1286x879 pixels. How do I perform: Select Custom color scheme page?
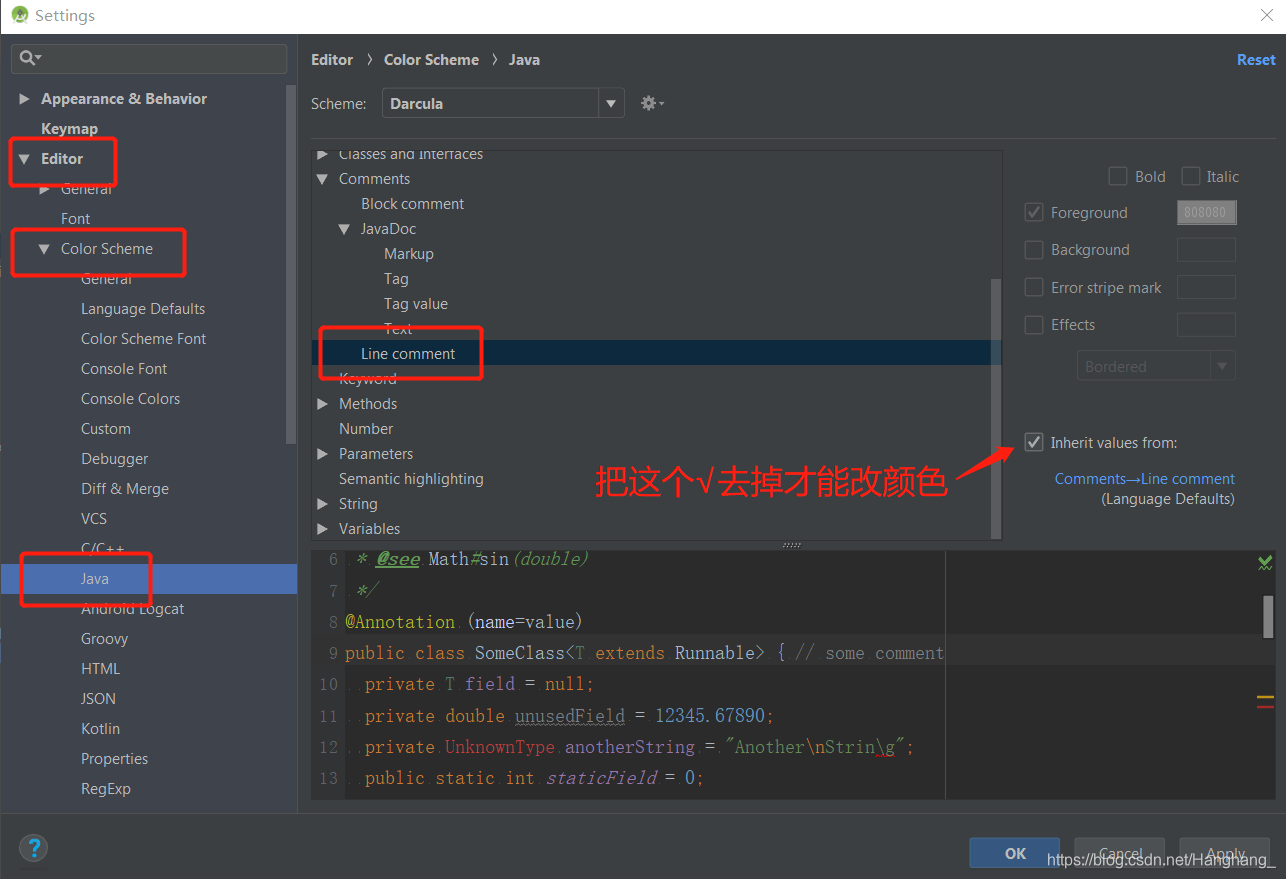pos(105,429)
